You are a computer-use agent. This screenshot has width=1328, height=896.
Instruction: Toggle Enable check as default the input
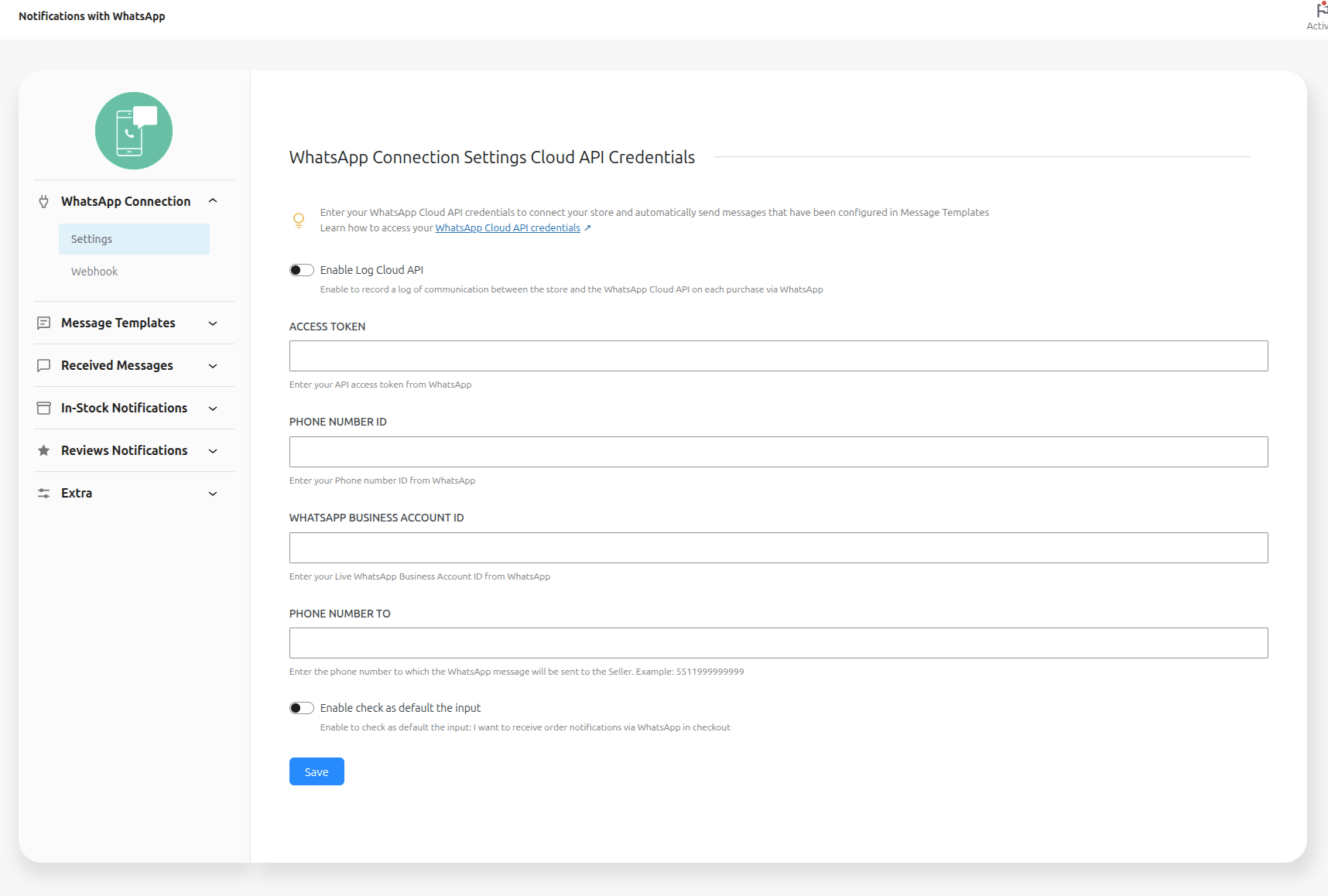click(x=302, y=708)
